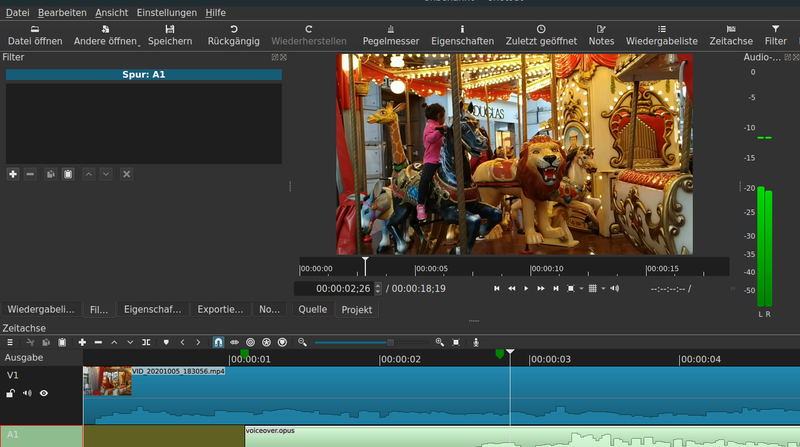The width and height of the screenshot is (800, 447).
Task: Mute the V1 track audio
Action: [27, 393]
